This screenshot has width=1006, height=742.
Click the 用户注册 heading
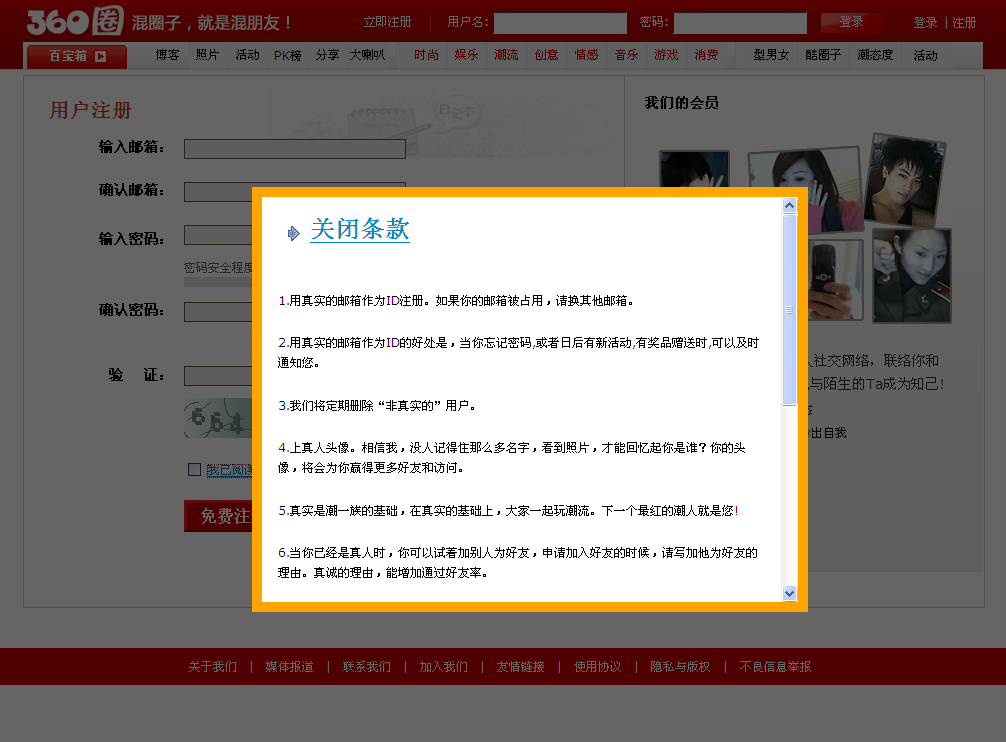[x=90, y=110]
